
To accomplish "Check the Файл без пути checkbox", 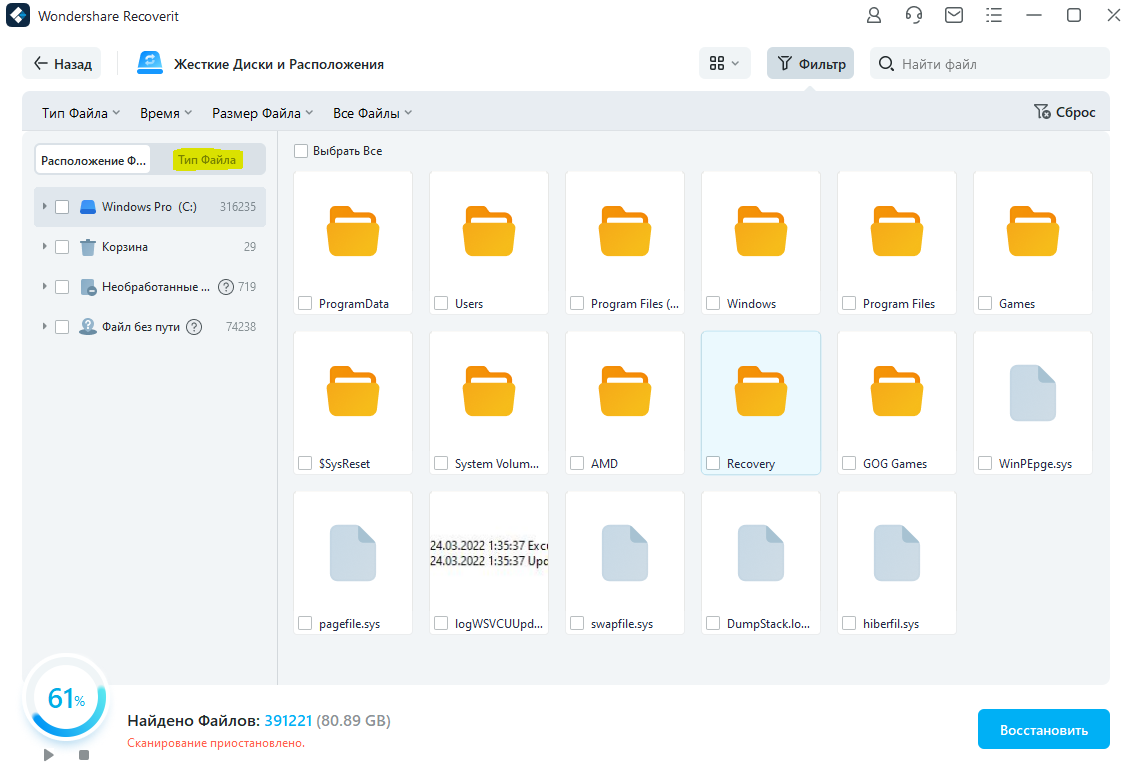I will pyautogui.click(x=62, y=327).
